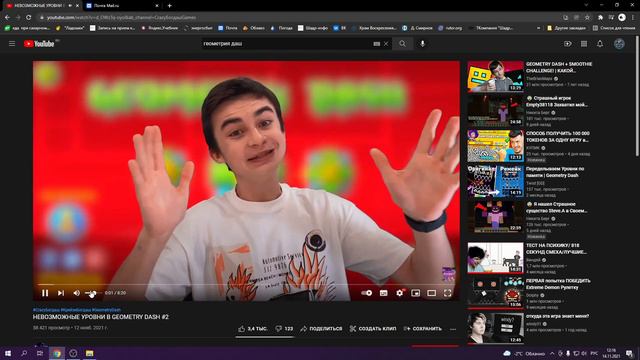Viewport: 640px width, 360px height.
Task: Toggle the autoplay switch in player
Action: pos(367,293)
